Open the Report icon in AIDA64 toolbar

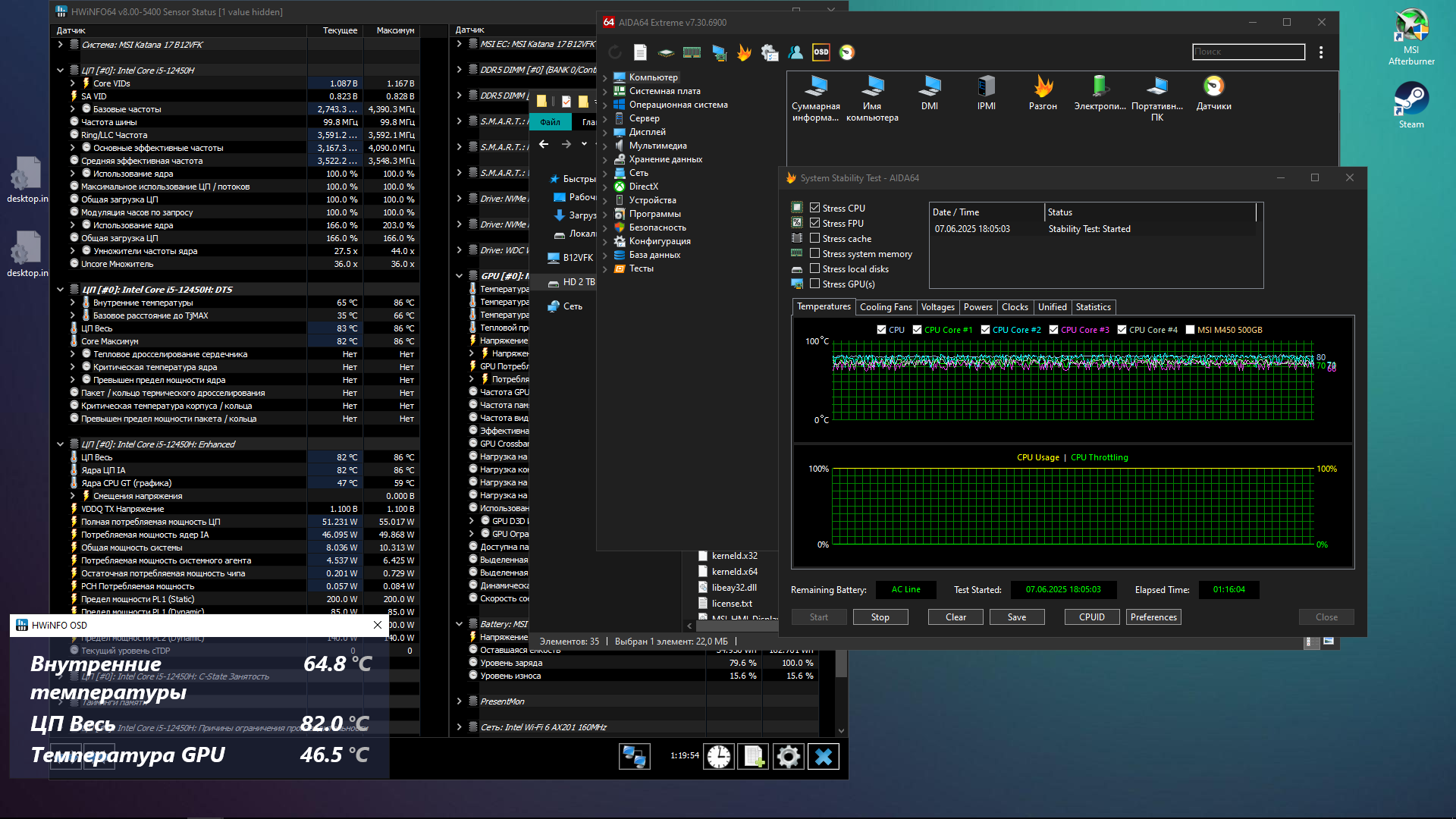pos(641,52)
